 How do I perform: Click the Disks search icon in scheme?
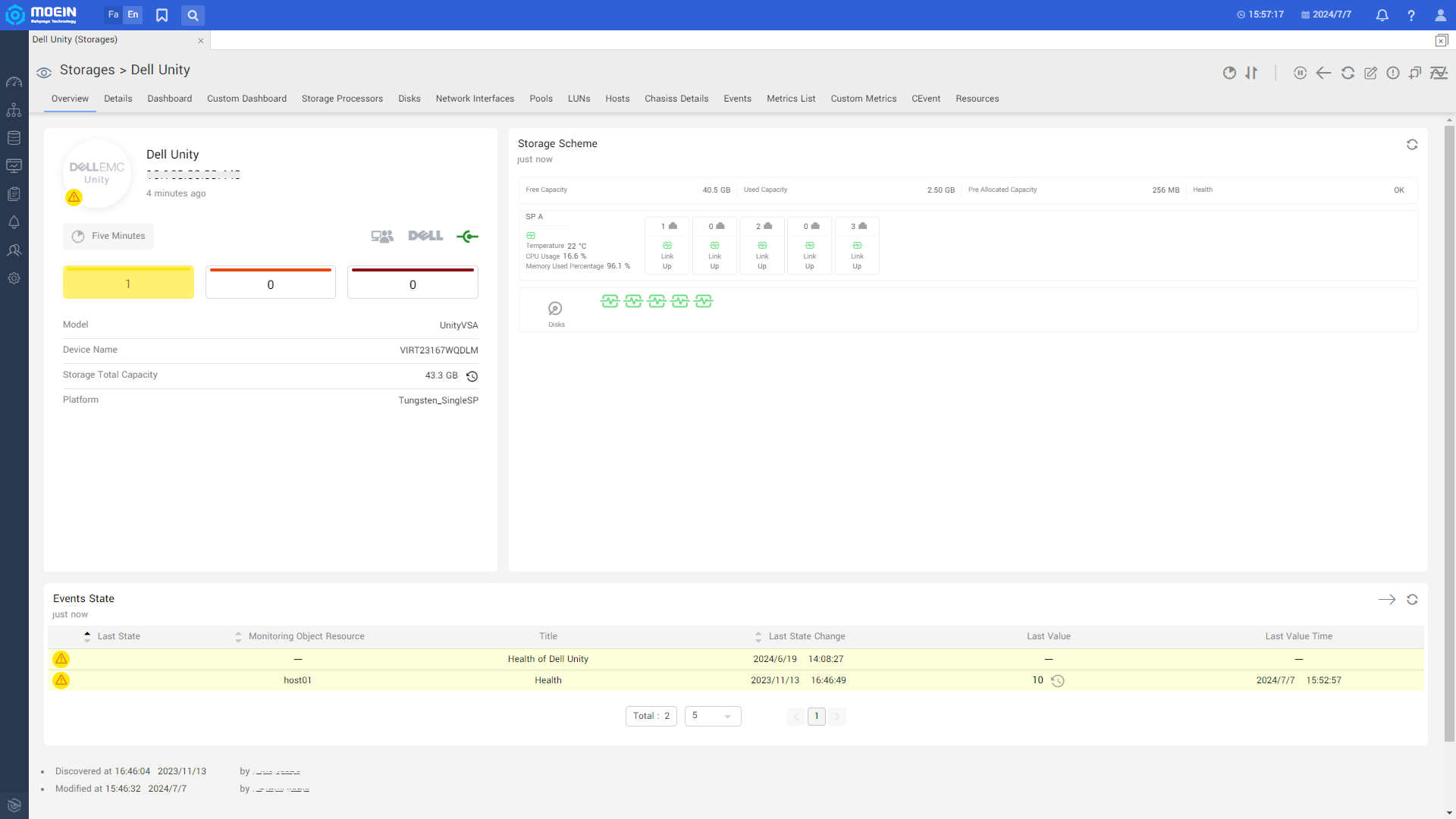(555, 309)
